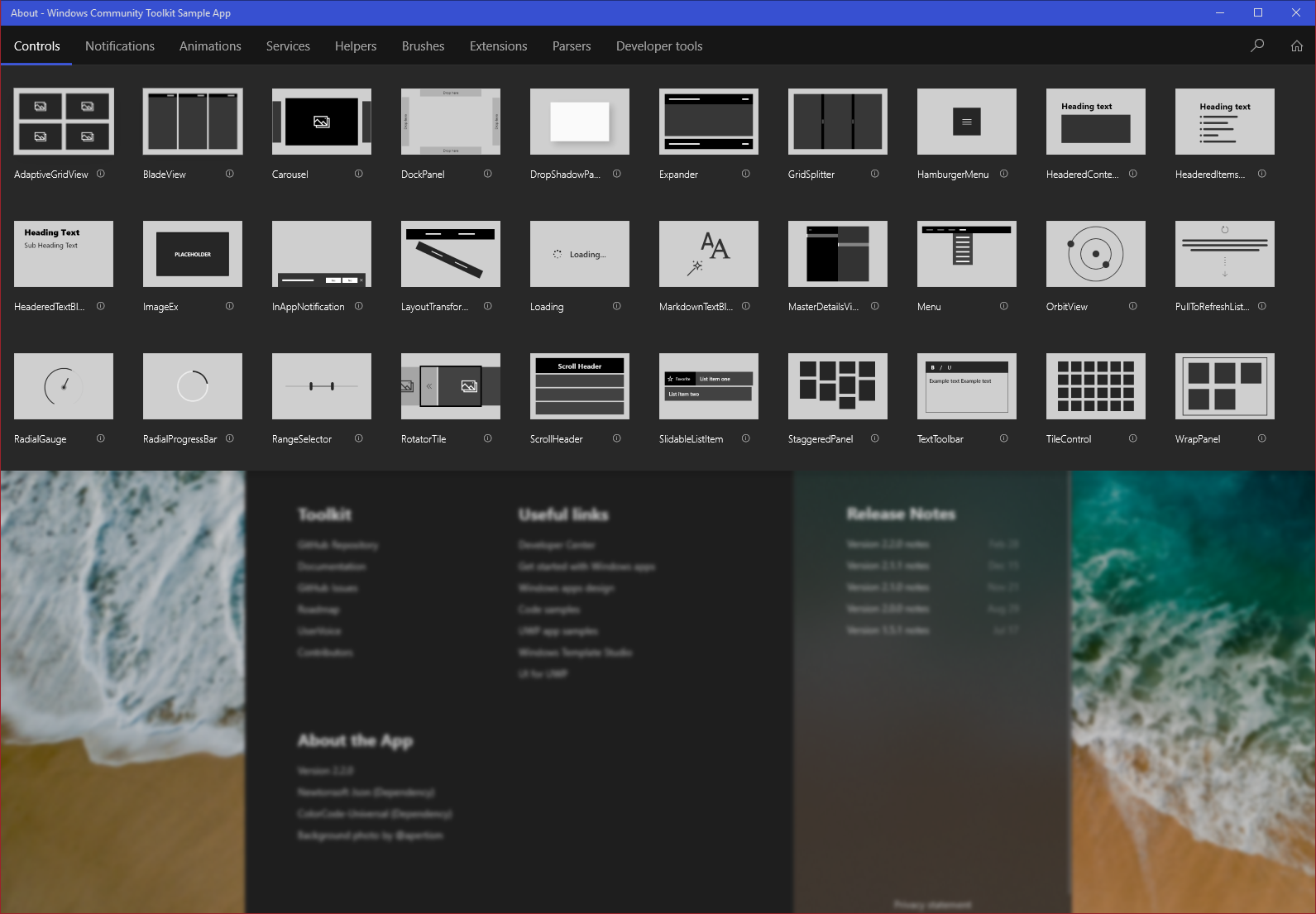The width and height of the screenshot is (1316, 914).
Task: Open the Parsers tab
Action: click(572, 46)
